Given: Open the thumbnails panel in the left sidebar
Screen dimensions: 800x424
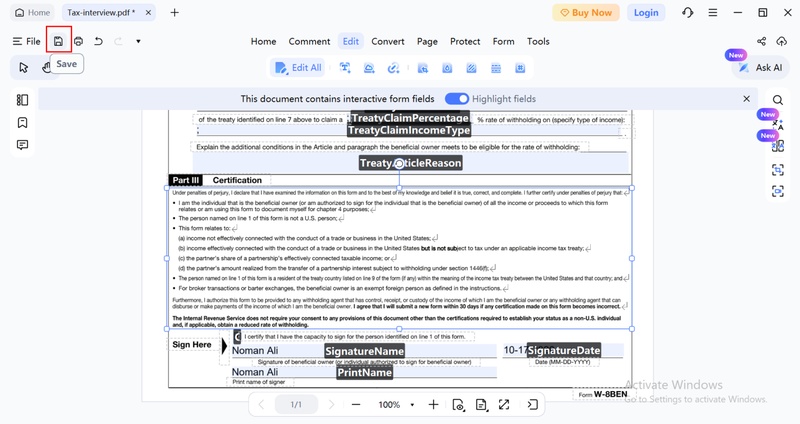Looking at the screenshot, I should click(x=22, y=100).
